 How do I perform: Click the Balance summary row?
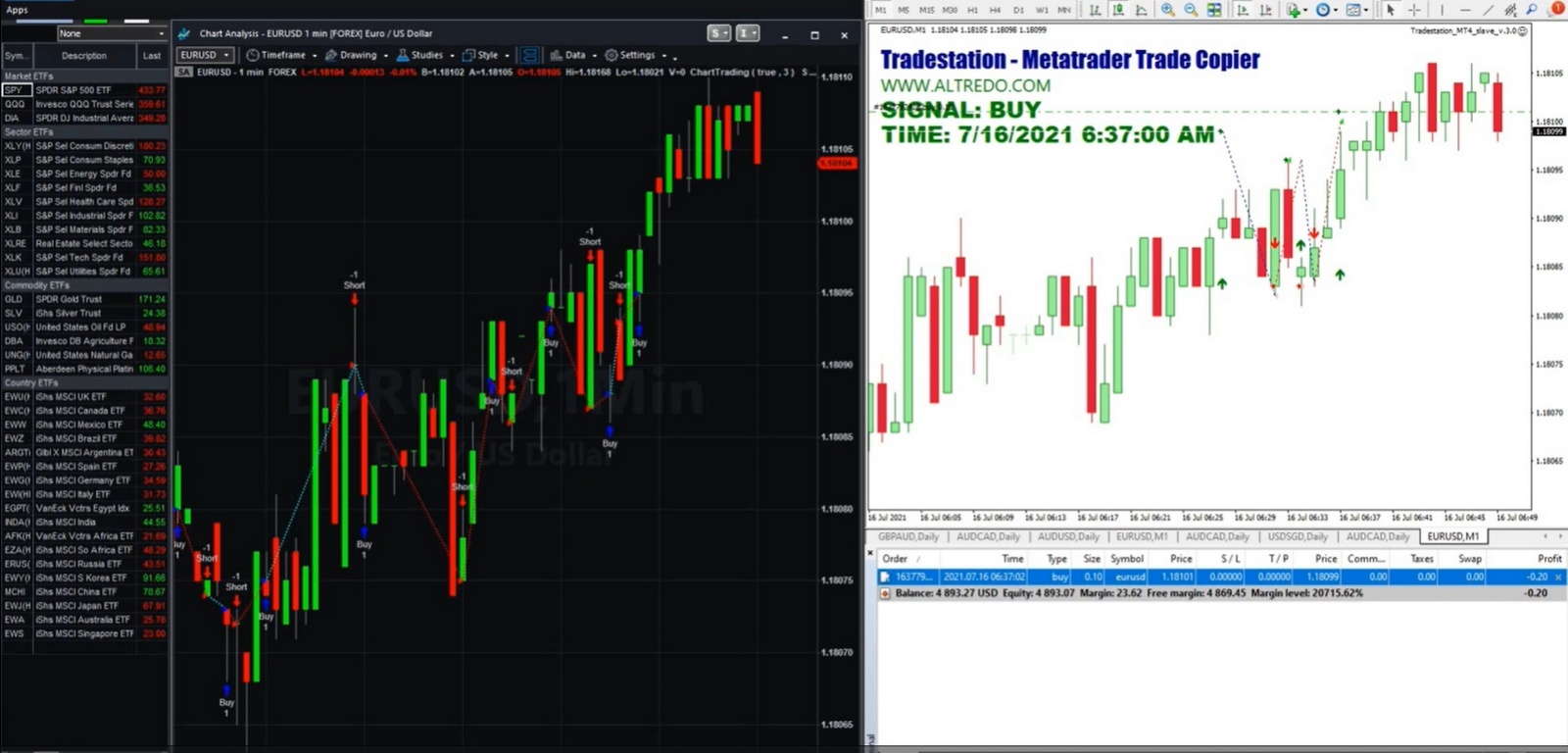tap(1221, 593)
